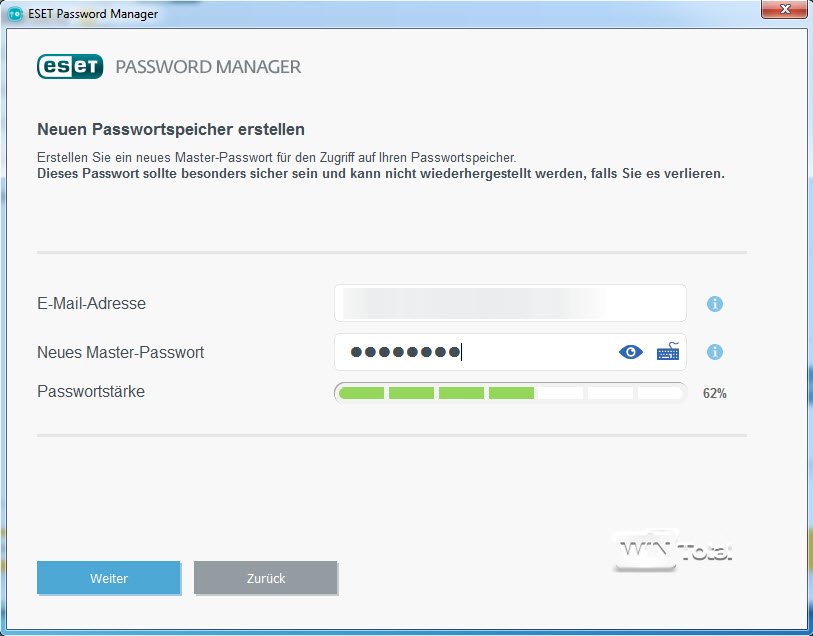Click the 62% strength value
This screenshot has width=813, height=636.
point(714,393)
